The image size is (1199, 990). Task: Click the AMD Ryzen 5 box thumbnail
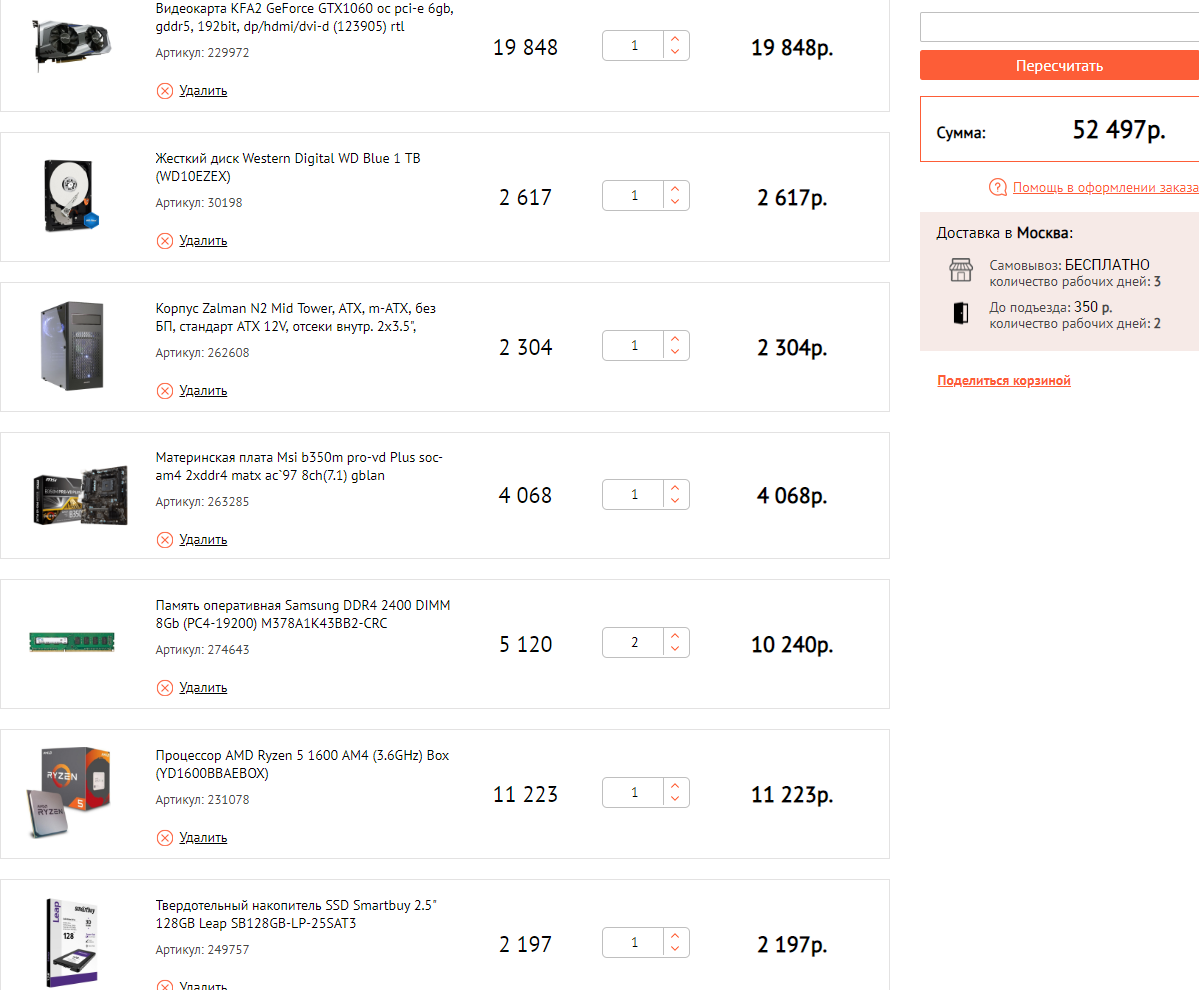[67, 792]
